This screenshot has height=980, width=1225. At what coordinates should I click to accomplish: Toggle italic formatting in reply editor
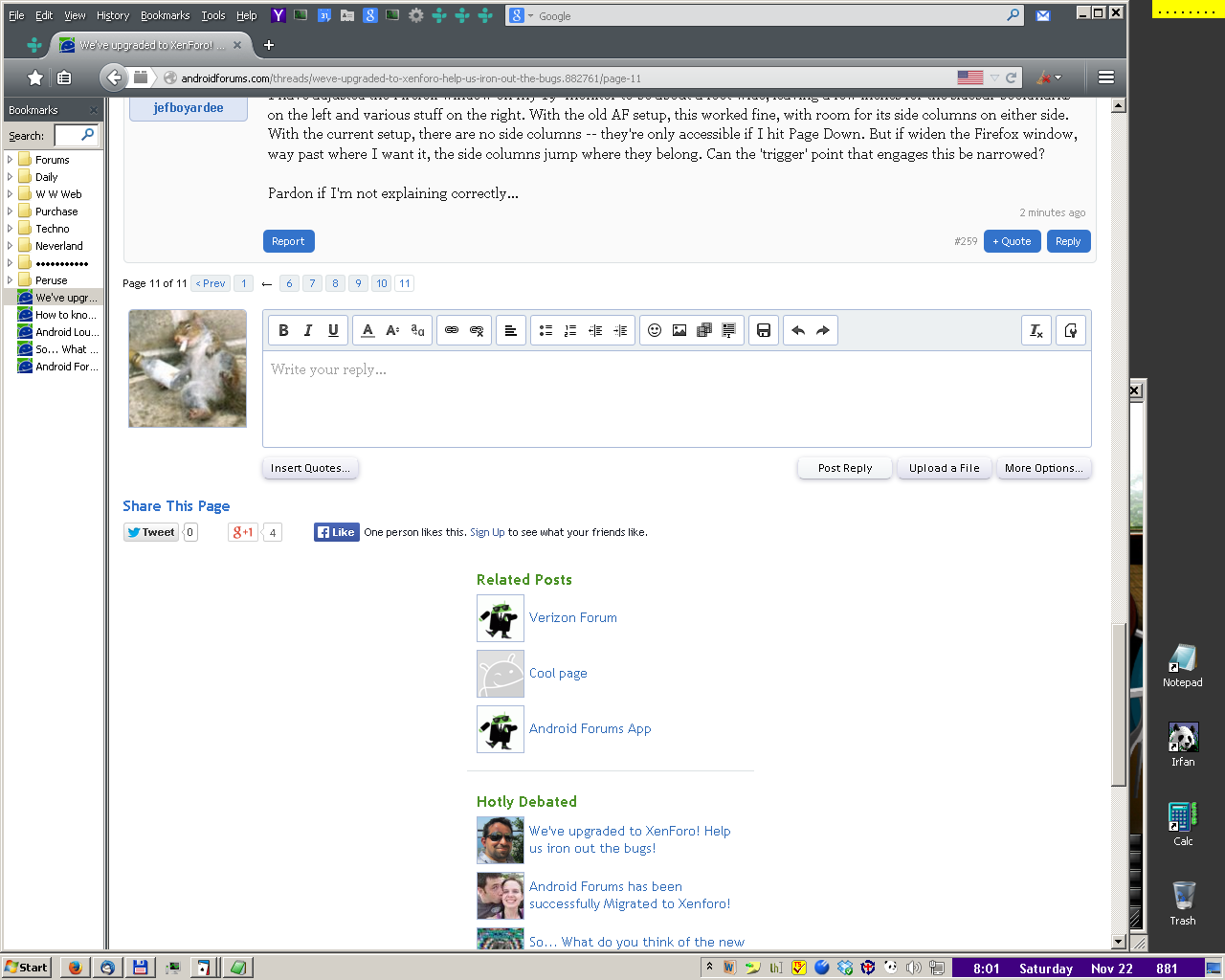tap(308, 330)
